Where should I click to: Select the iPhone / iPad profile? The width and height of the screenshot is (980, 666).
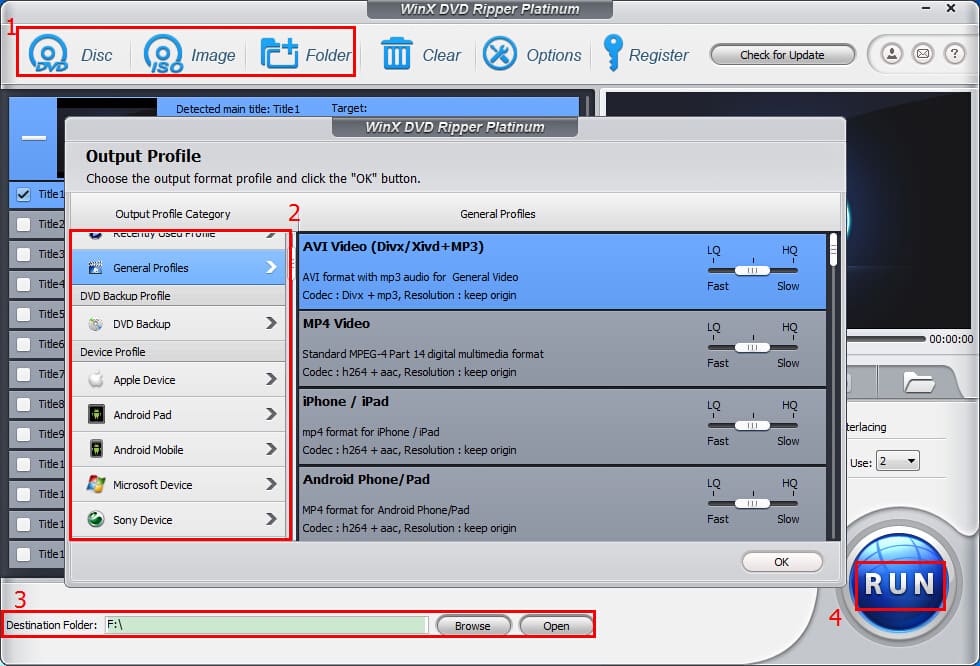click(562, 427)
